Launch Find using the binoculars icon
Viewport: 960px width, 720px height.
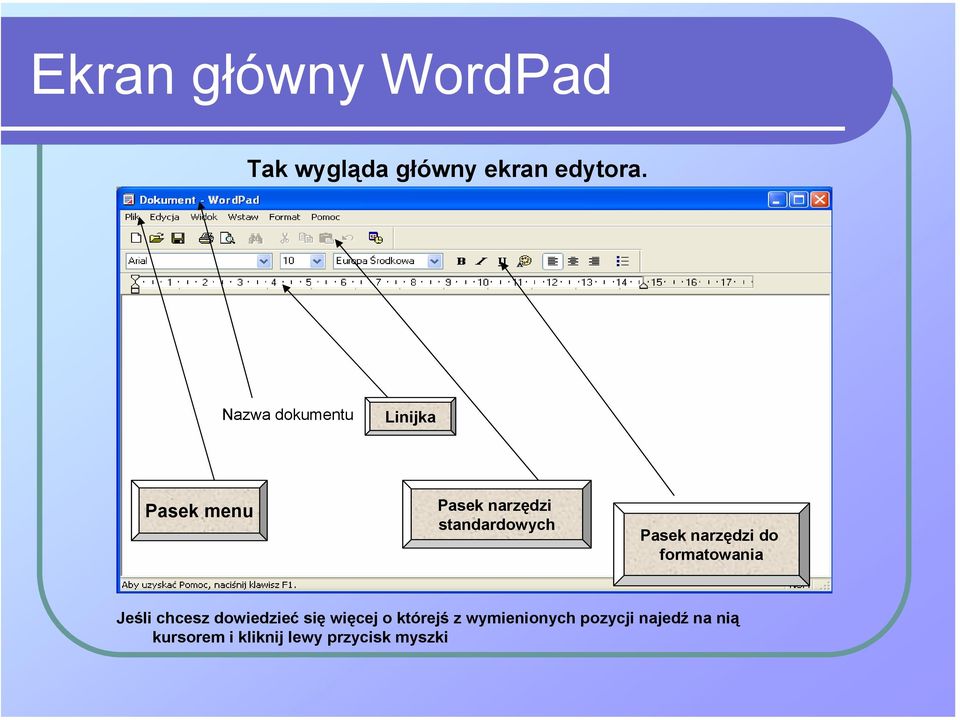[255, 238]
